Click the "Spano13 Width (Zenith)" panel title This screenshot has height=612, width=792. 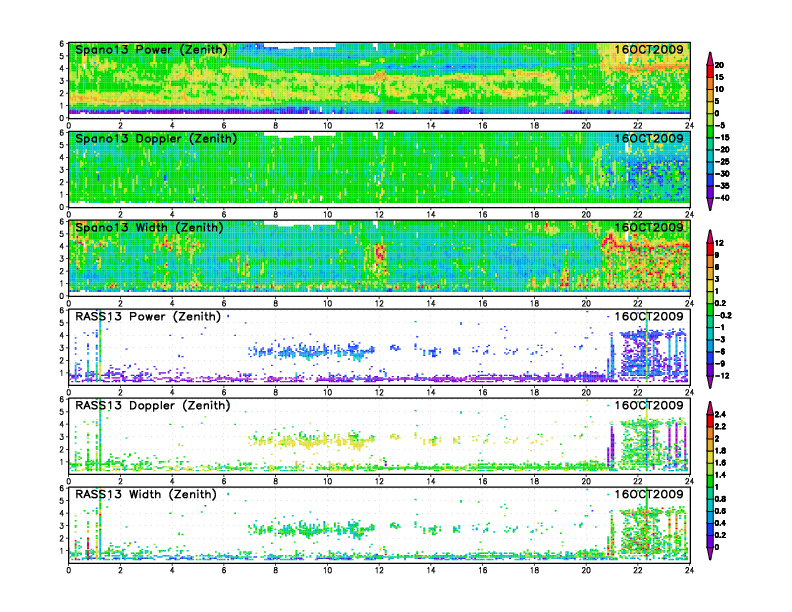tap(149, 228)
